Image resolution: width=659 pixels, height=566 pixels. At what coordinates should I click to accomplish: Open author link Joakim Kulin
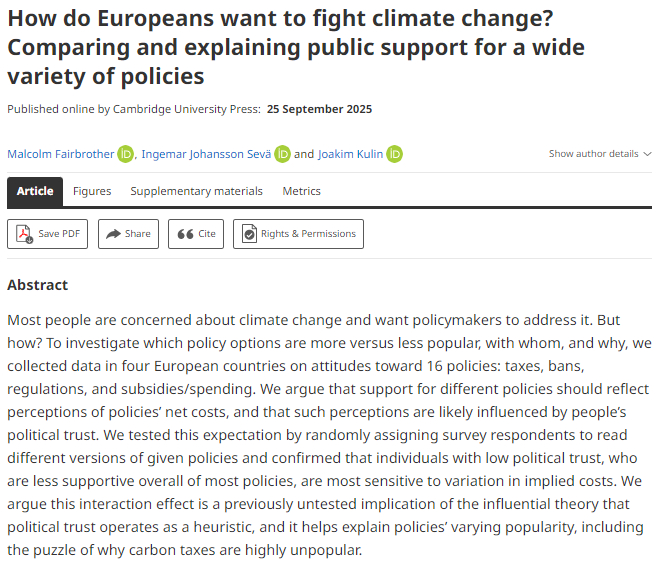(x=351, y=154)
